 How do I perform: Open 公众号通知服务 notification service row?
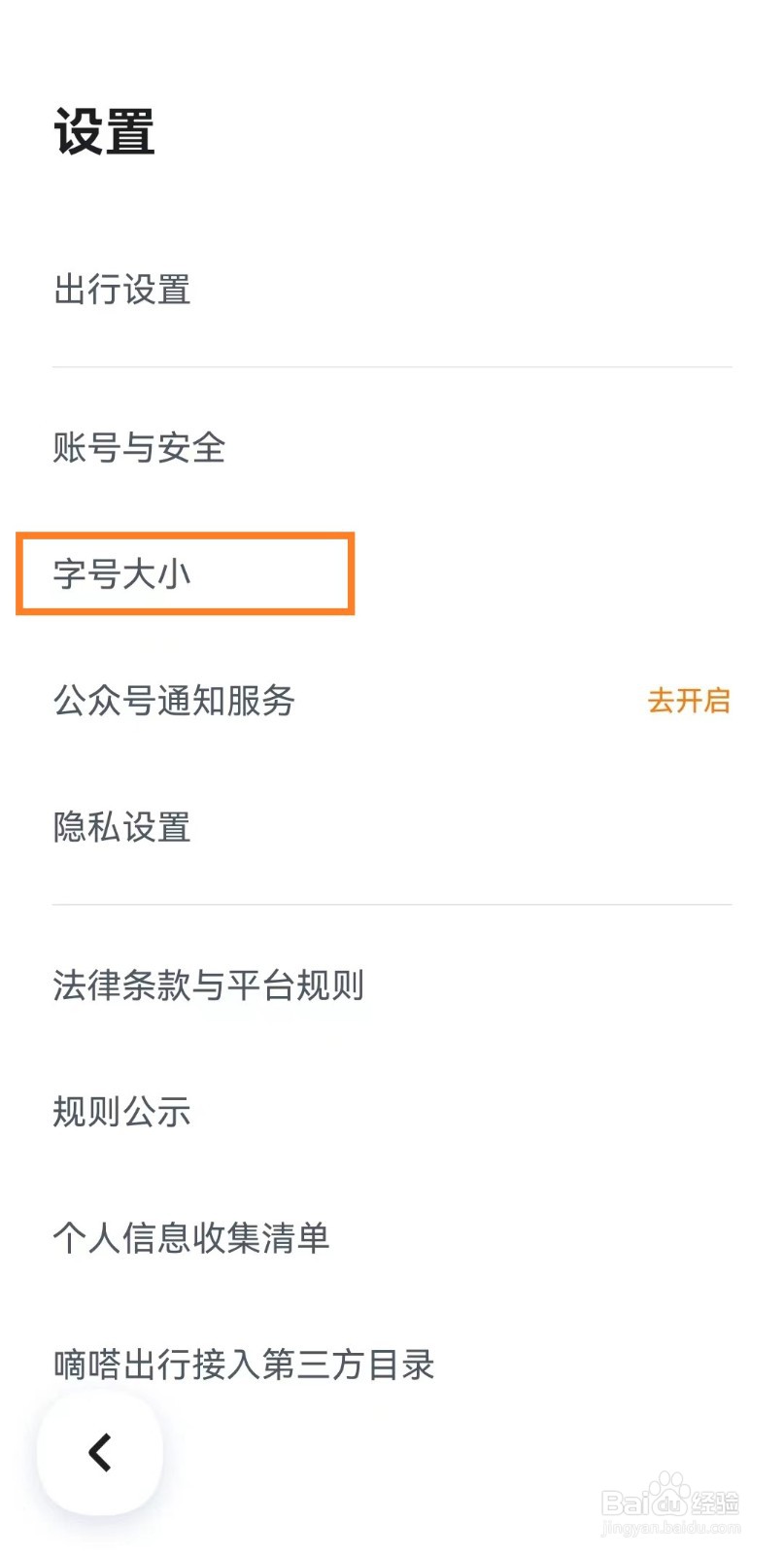[x=175, y=701]
